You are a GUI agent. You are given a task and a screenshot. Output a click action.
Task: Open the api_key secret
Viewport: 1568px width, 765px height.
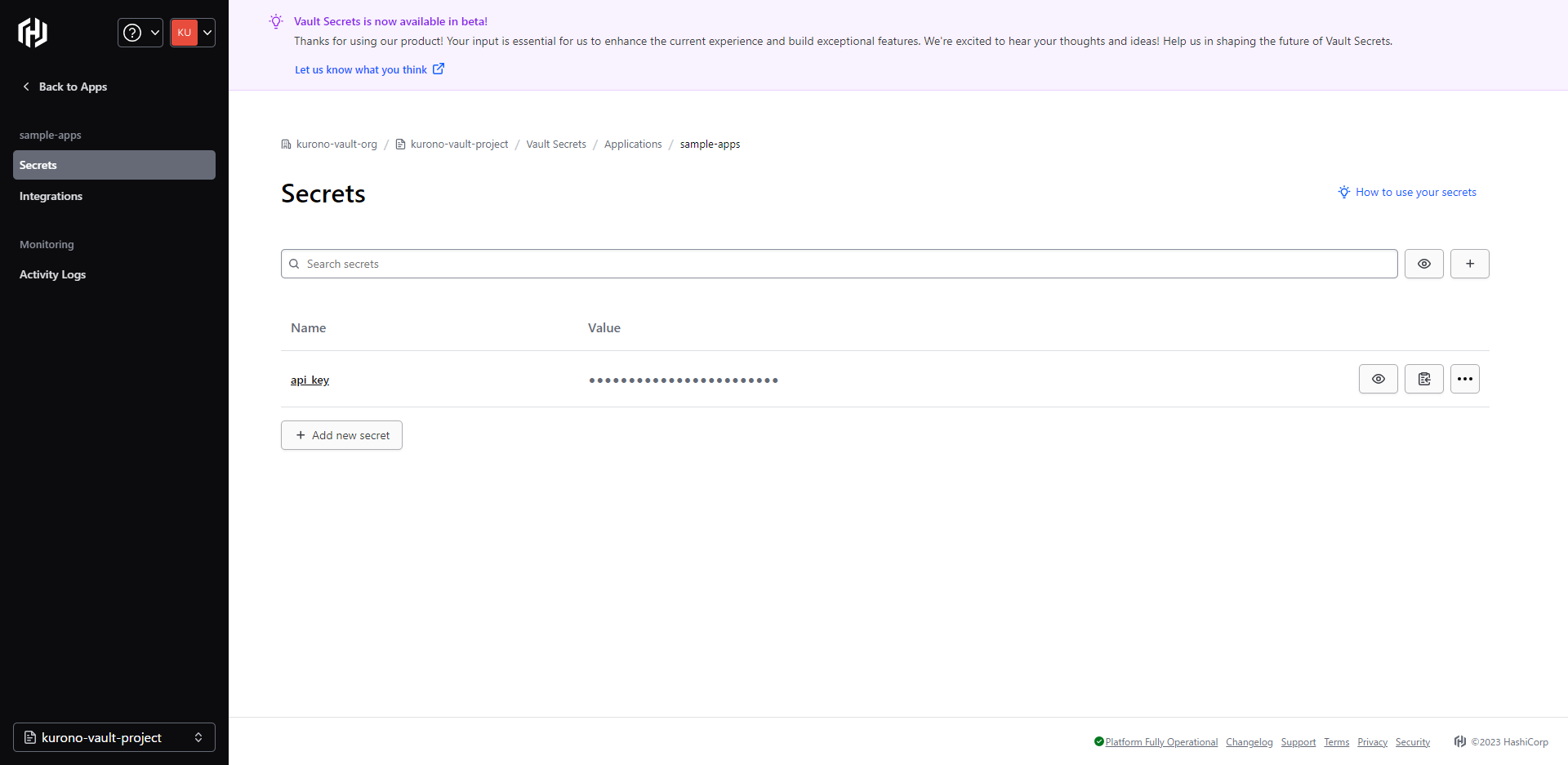pyautogui.click(x=310, y=380)
